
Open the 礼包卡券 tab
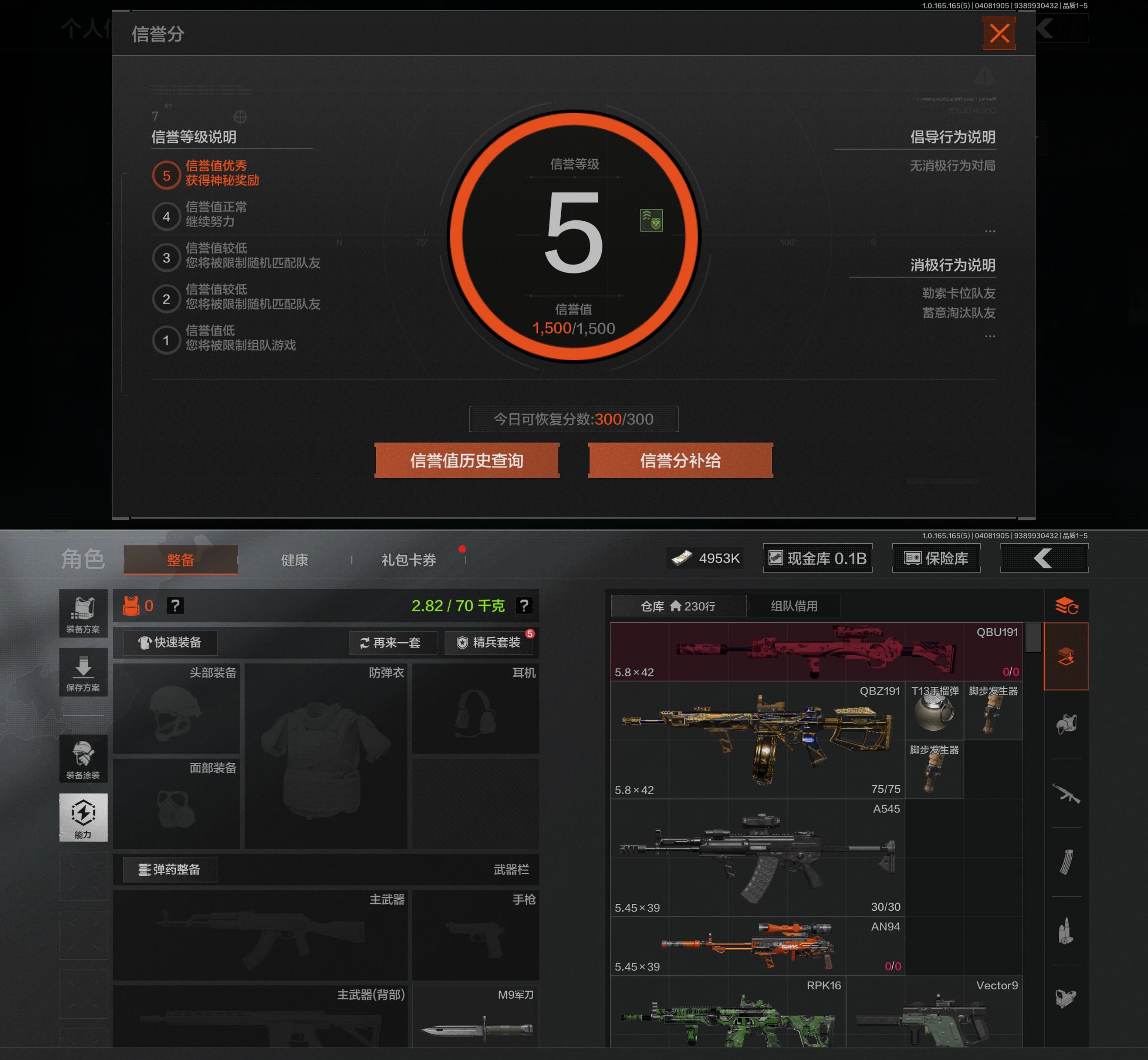pyautogui.click(x=408, y=560)
